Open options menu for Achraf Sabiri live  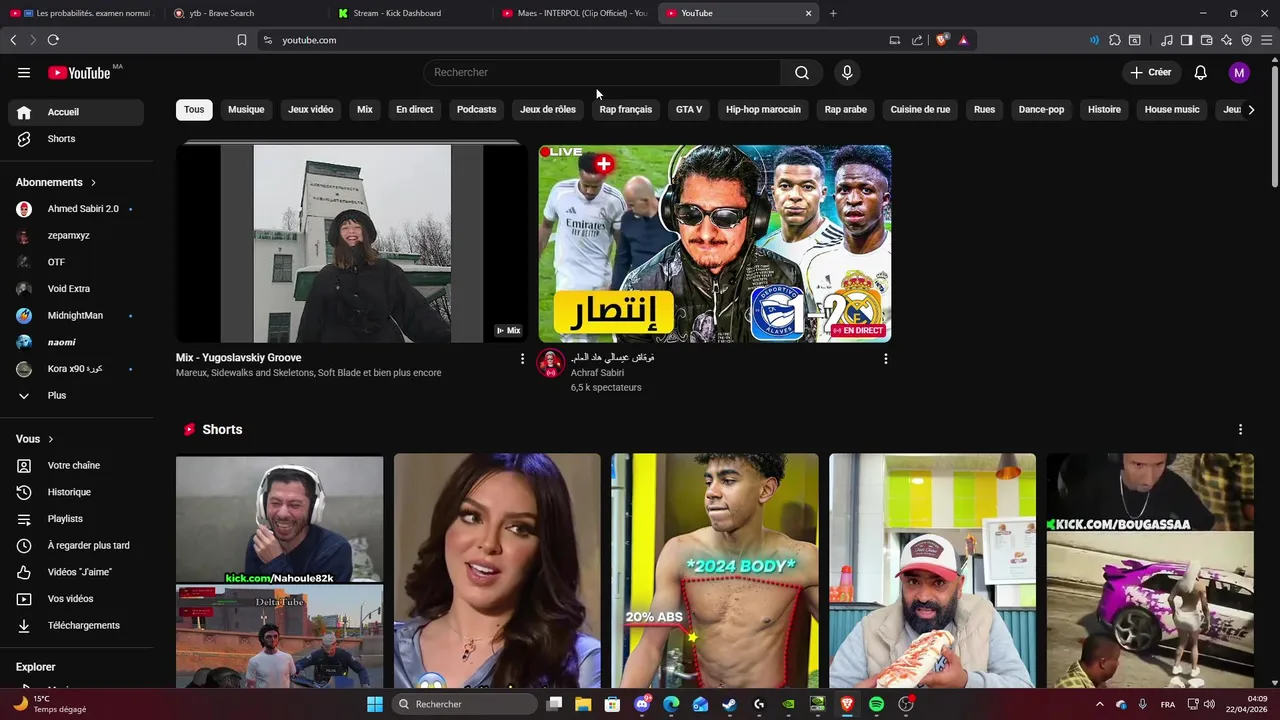[885, 358]
